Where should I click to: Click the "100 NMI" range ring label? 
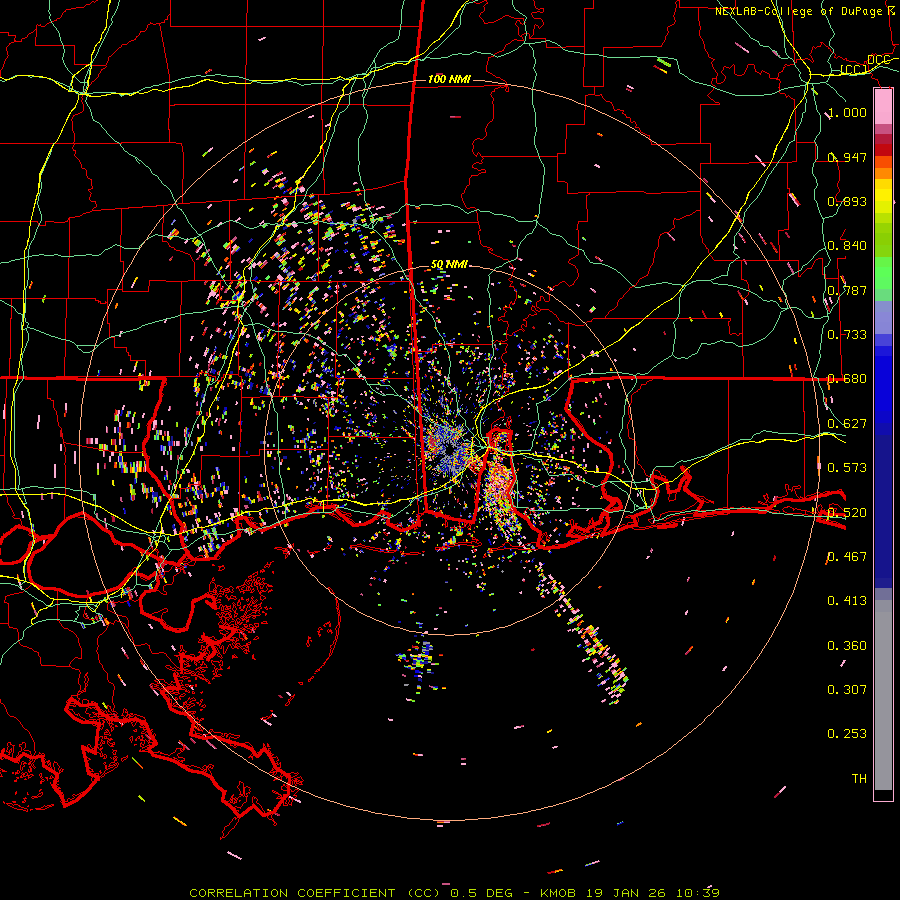coord(449,79)
